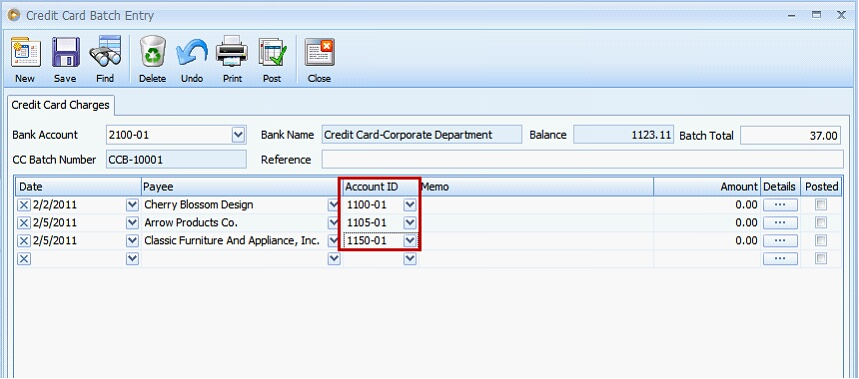The height and width of the screenshot is (379, 859).
Task: Save the batch with the floppy icon
Action: pyautogui.click(x=66, y=53)
